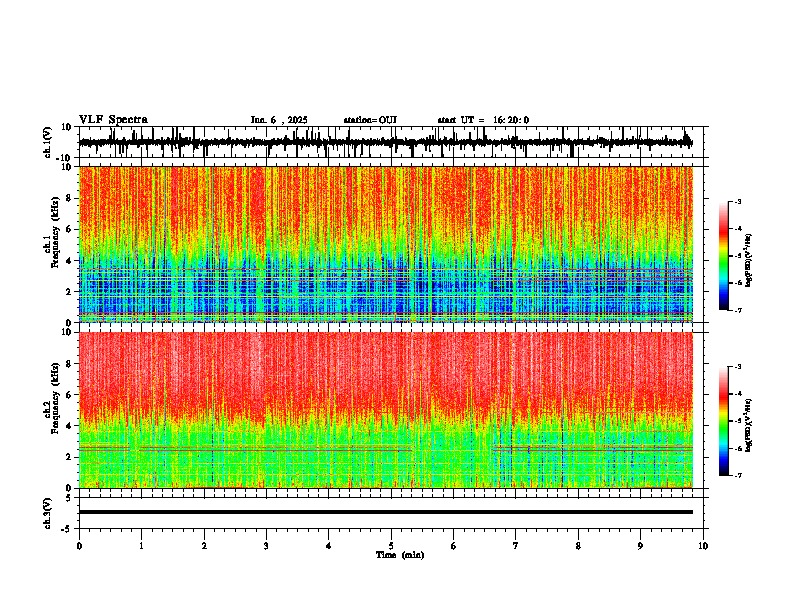Click time axis tick label '9'
792x612 pixels.
tap(640, 546)
